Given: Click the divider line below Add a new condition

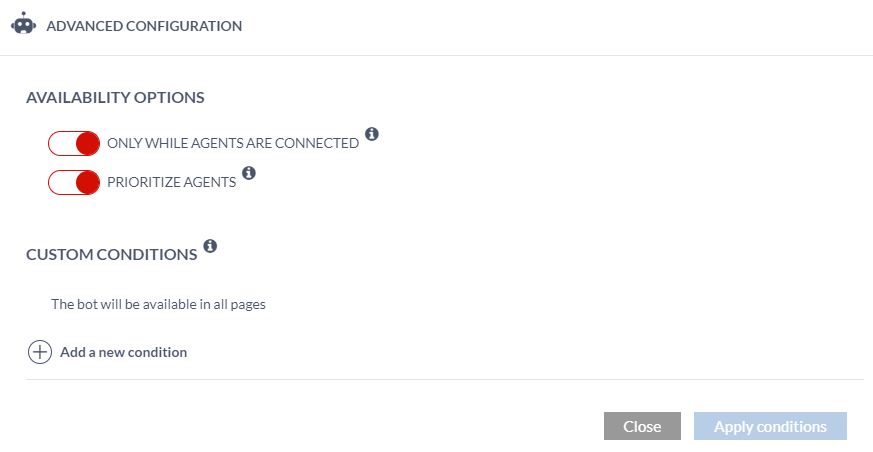Looking at the screenshot, I should click(x=444, y=379).
